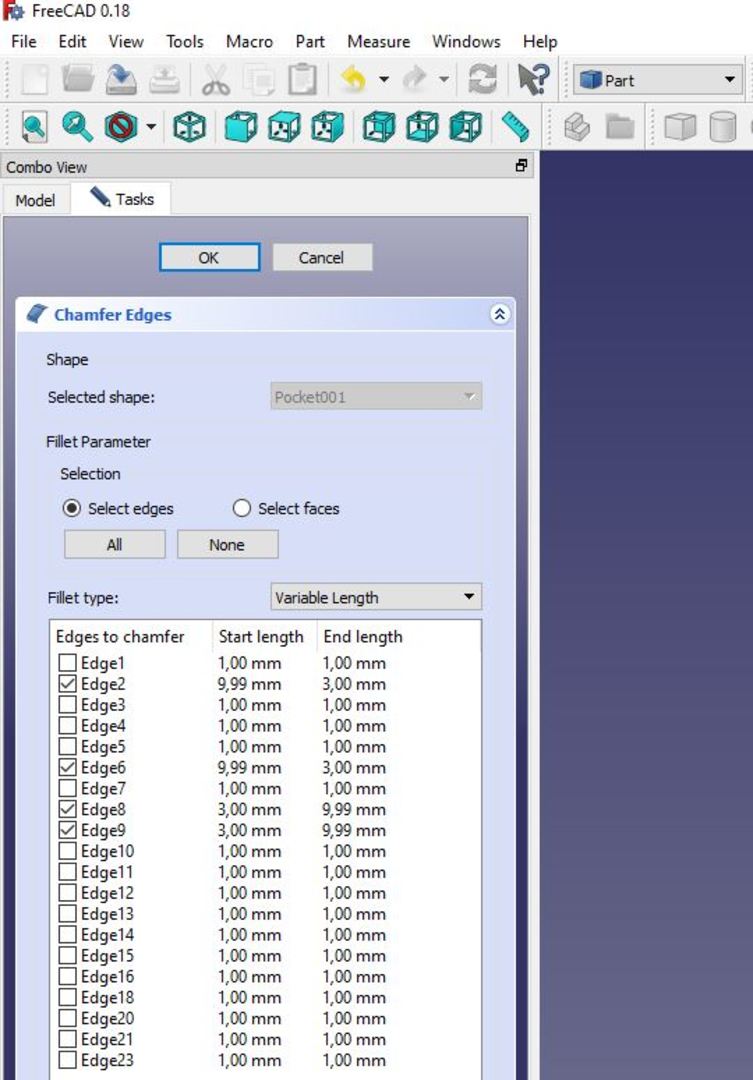The height and width of the screenshot is (1080, 753).
Task: Set rear view cube icon
Action: pyautogui.click(x=379, y=127)
